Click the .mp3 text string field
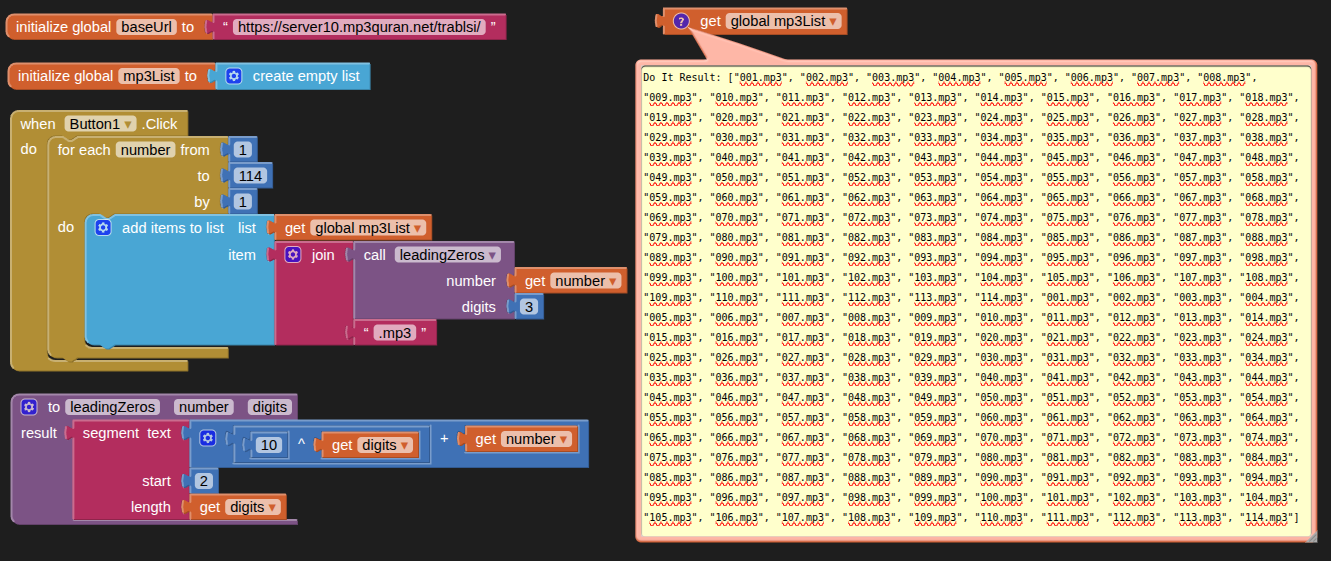 [x=394, y=333]
